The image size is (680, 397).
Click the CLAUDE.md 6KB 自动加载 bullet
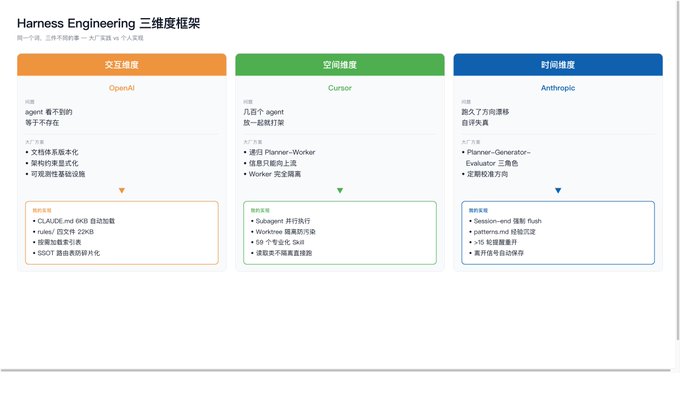tap(74, 221)
